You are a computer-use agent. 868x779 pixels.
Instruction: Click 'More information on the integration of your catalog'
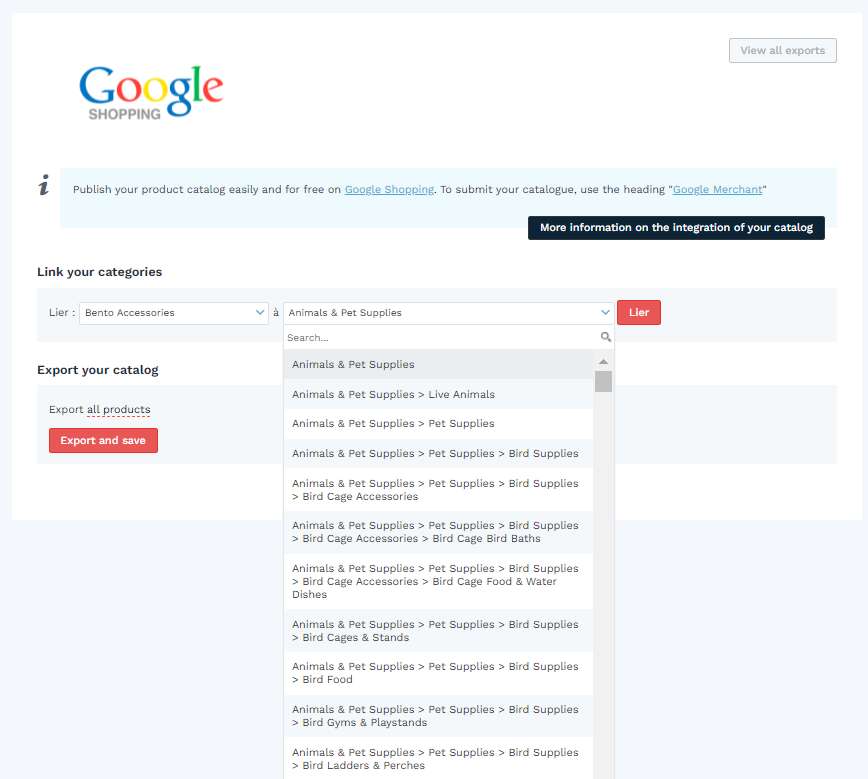[x=676, y=228]
